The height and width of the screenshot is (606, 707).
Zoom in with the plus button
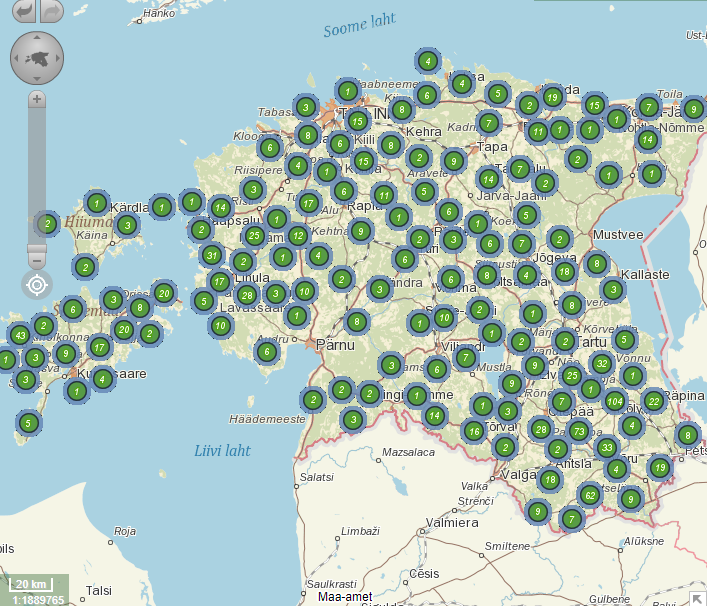(x=37, y=99)
